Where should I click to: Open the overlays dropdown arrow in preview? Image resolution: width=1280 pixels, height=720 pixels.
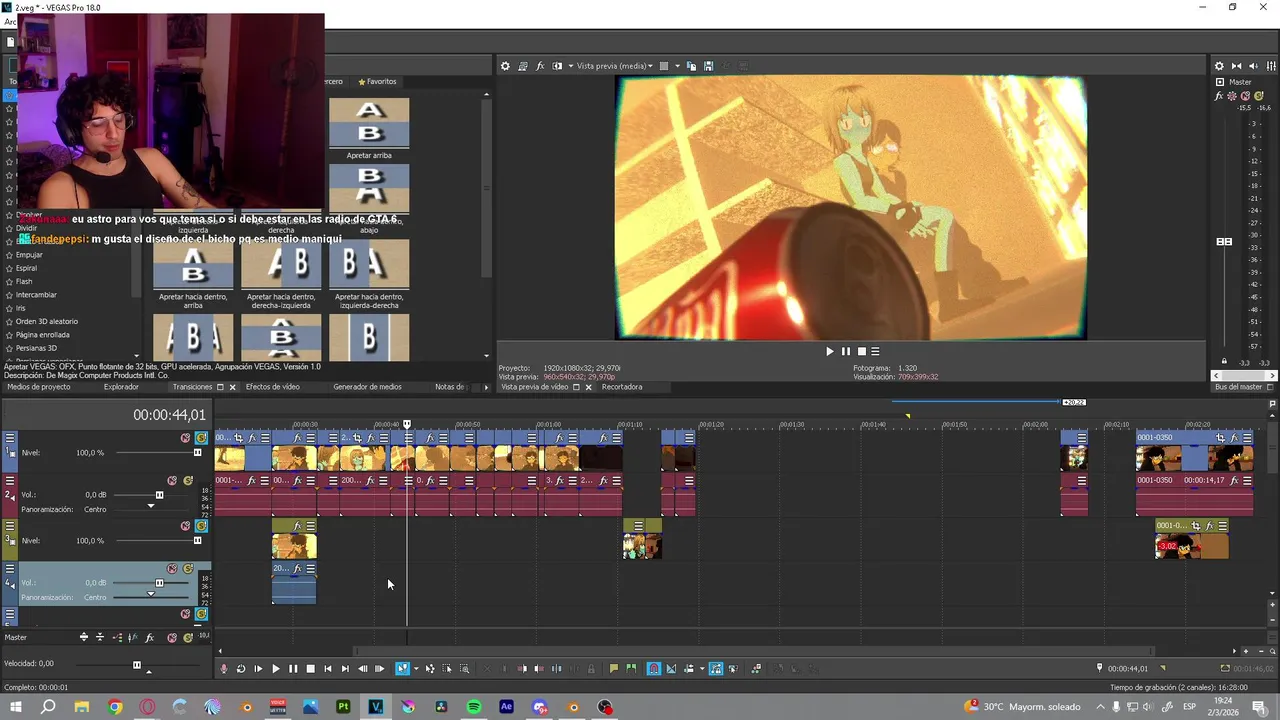pos(677,66)
